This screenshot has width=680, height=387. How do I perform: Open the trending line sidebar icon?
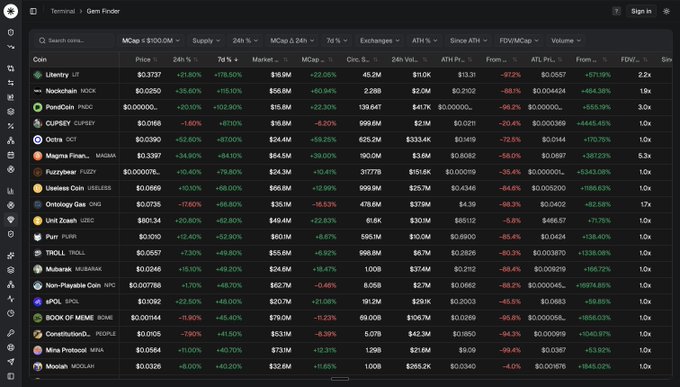click(x=11, y=47)
